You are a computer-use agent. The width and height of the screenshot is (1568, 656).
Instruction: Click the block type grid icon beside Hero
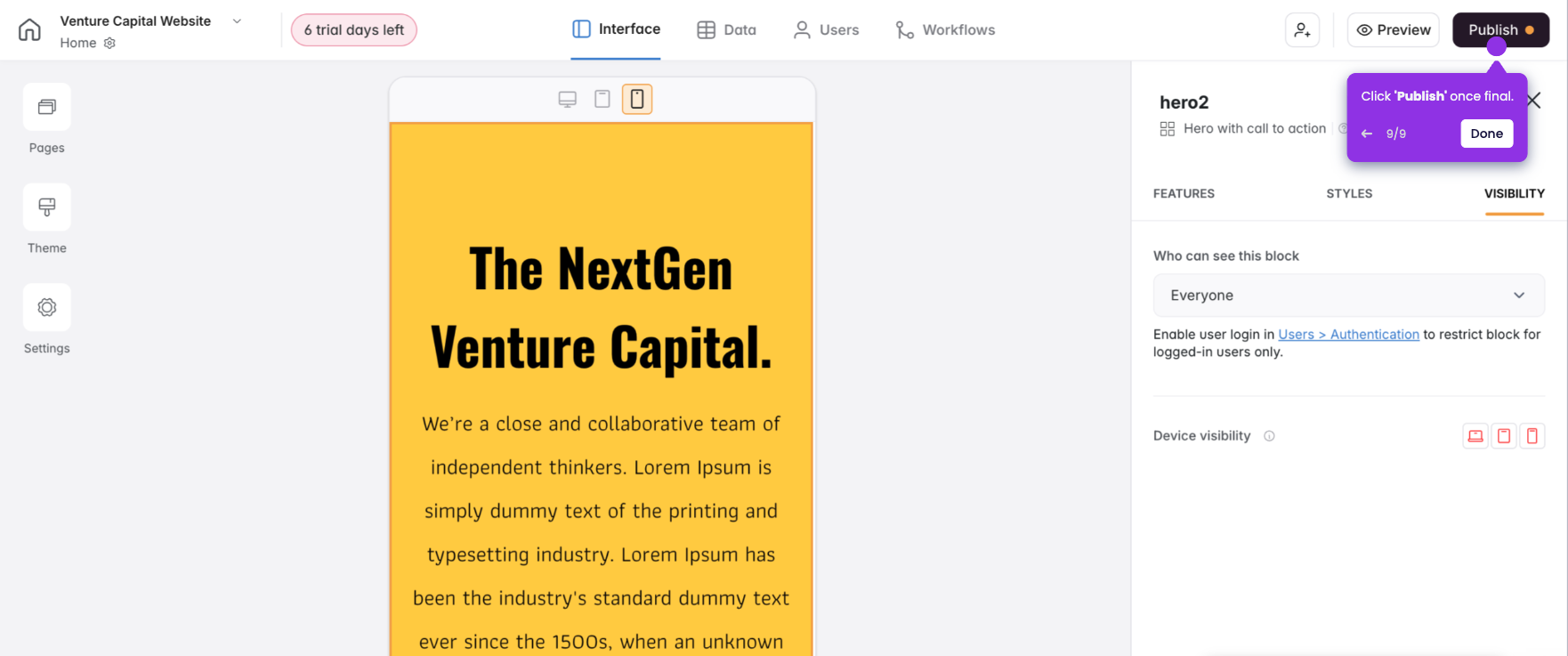pyautogui.click(x=1168, y=129)
